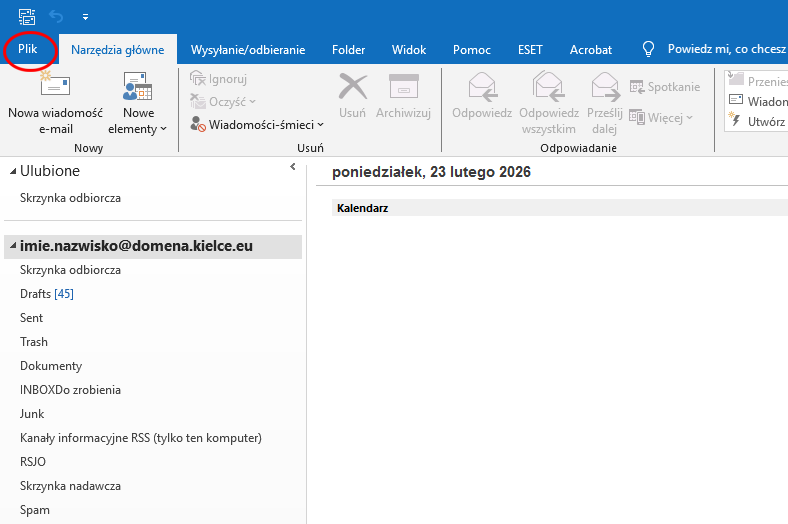Click the Spotkanie meeting button
The height and width of the screenshot is (524, 788).
[x=665, y=87]
